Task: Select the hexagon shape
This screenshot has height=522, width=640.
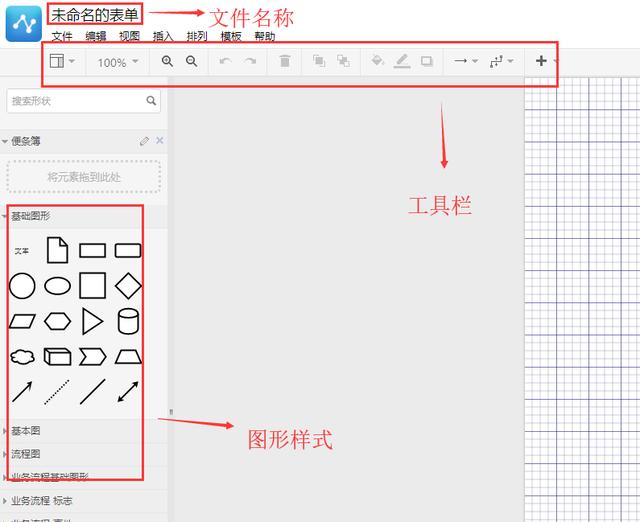Action: pyautogui.click(x=58, y=321)
